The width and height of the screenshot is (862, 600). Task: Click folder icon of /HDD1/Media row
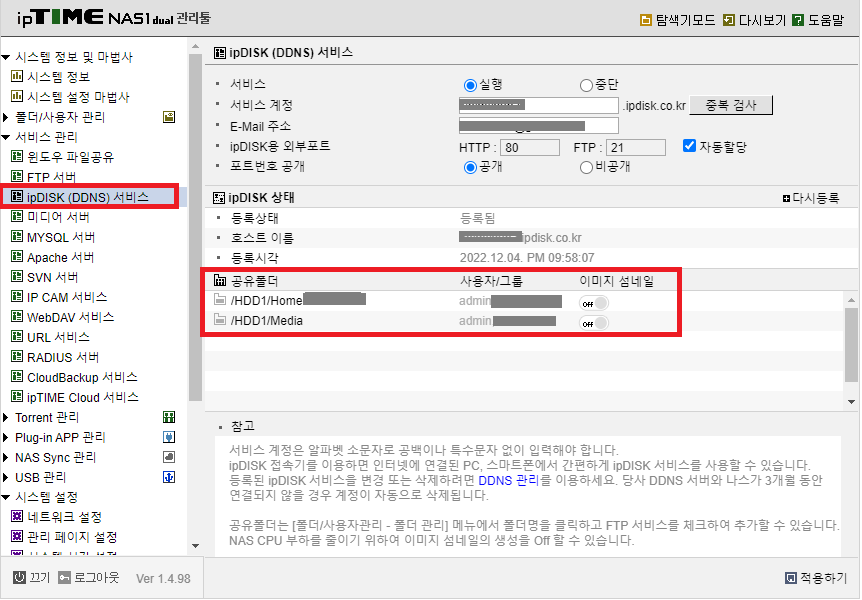click(220, 320)
